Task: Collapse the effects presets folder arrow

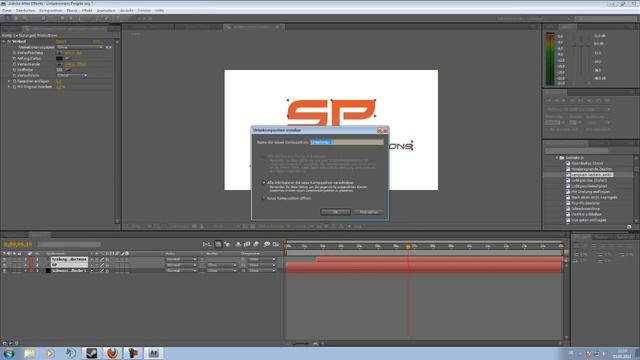Action: point(557,158)
